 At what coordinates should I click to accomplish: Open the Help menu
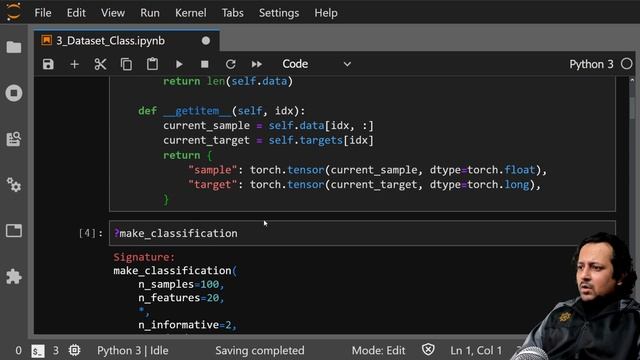pos(326,13)
